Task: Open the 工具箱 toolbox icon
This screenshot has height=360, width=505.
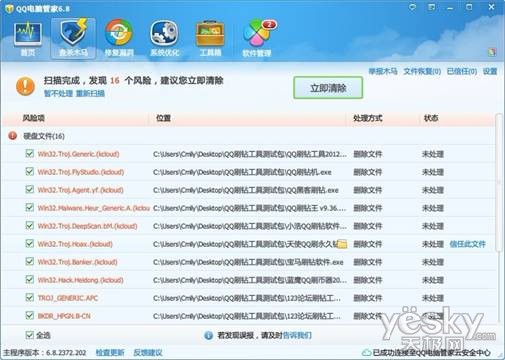Action: pos(210,38)
